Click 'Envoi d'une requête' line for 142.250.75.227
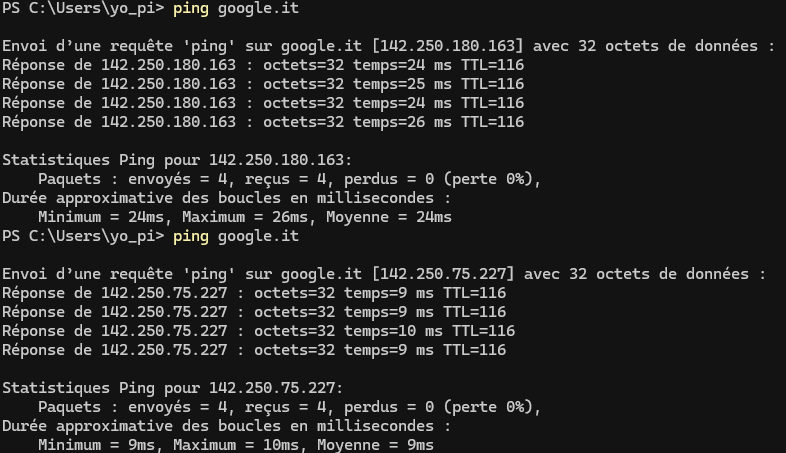Screen dimensions: 786x453 (384, 274)
